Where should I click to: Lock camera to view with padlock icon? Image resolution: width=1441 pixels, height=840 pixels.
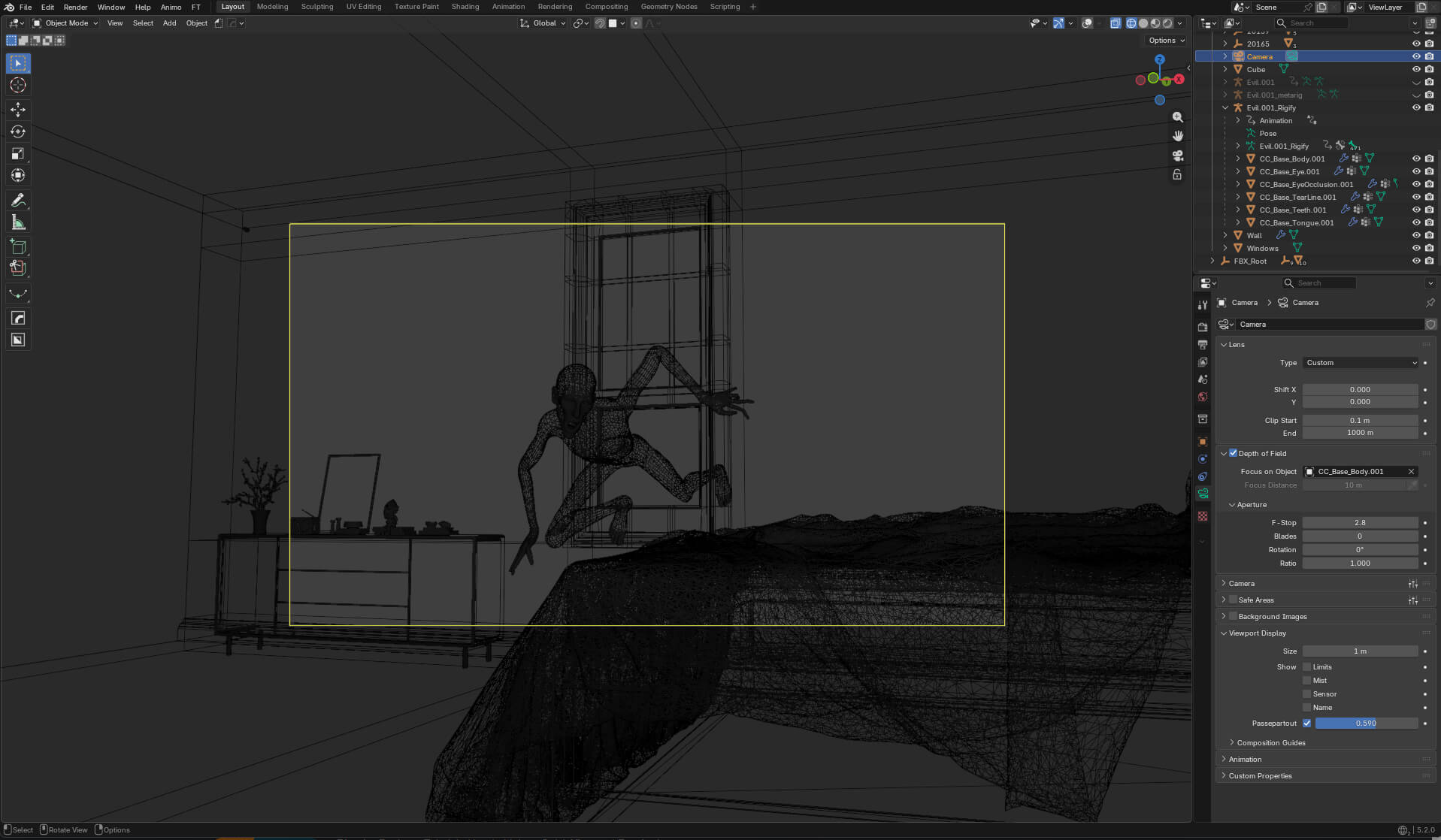(1177, 174)
